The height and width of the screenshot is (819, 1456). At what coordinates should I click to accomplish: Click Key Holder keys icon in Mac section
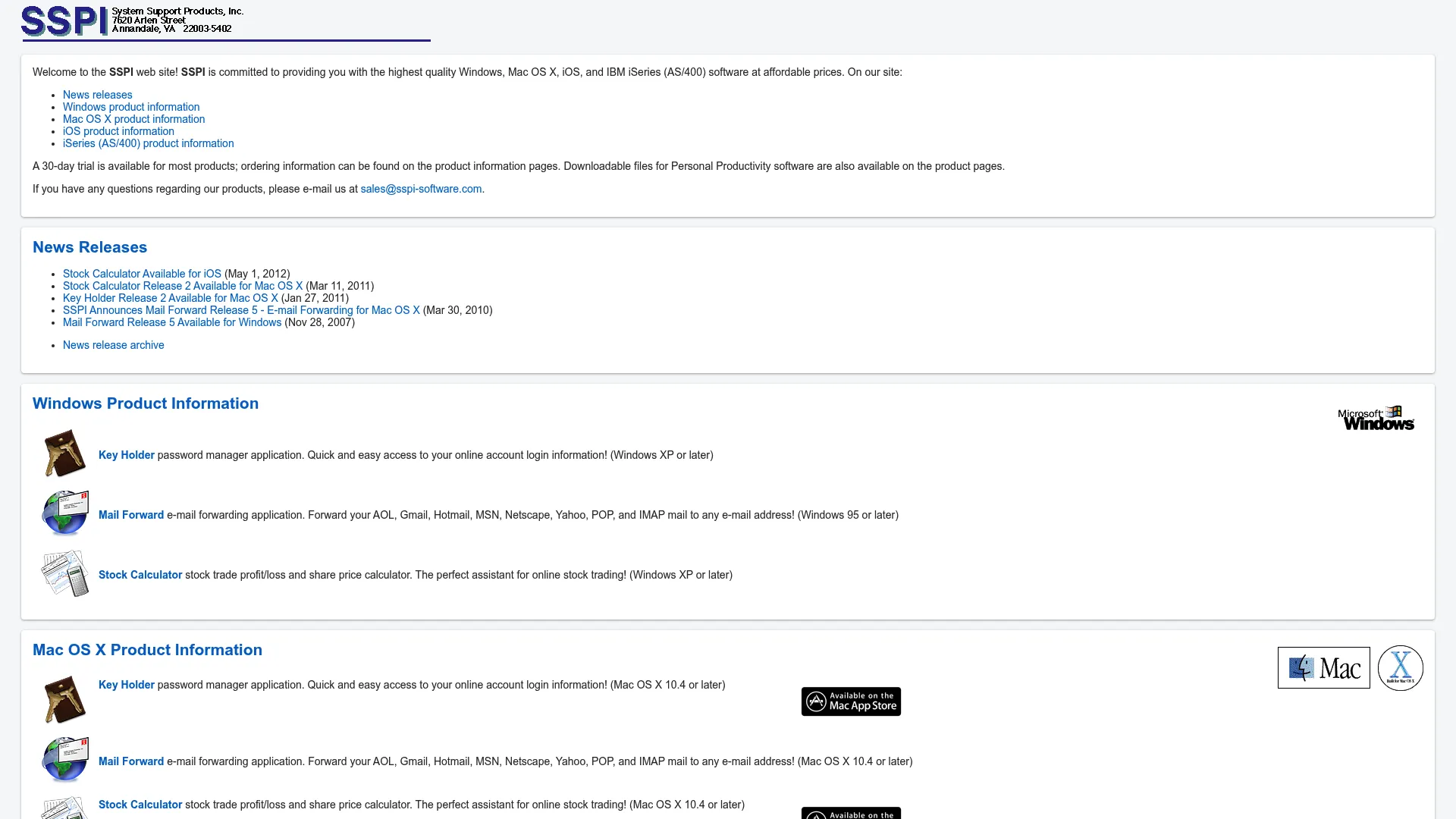pyautogui.click(x=65, y=699)
